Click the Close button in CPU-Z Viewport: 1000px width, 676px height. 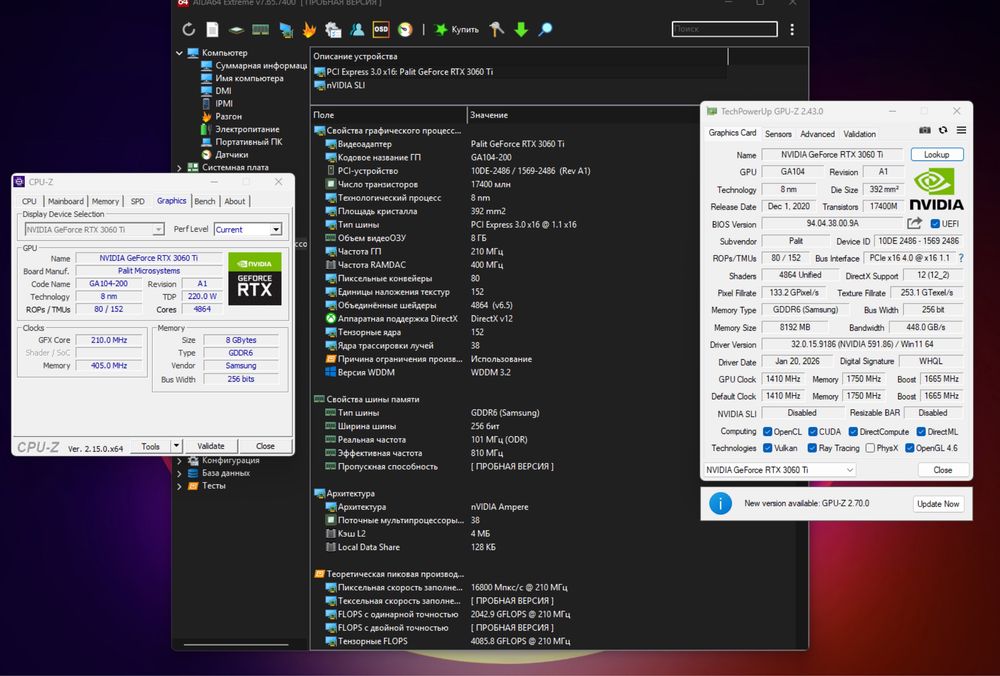pyautogui.click(x=265, y=446)
